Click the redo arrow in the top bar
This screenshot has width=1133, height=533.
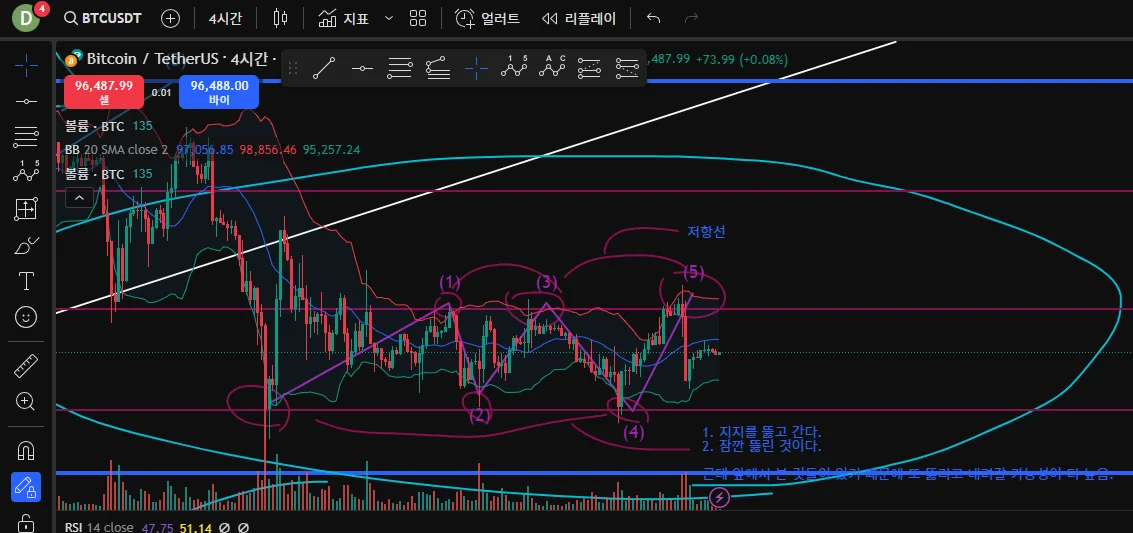[x=691, y=19]
